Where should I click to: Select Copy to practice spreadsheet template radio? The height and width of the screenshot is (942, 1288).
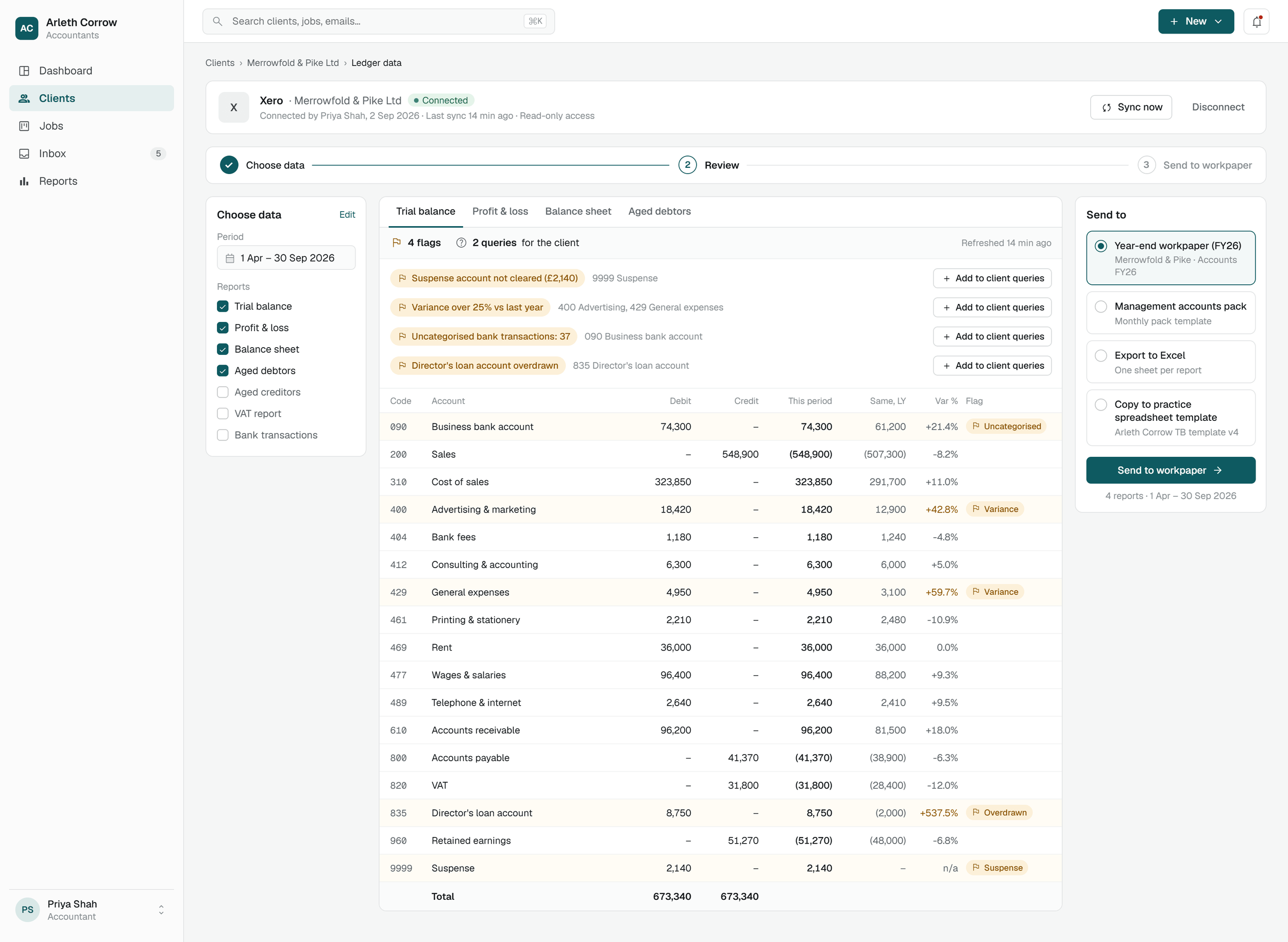pyautogui.click(x=1101, y=405)
